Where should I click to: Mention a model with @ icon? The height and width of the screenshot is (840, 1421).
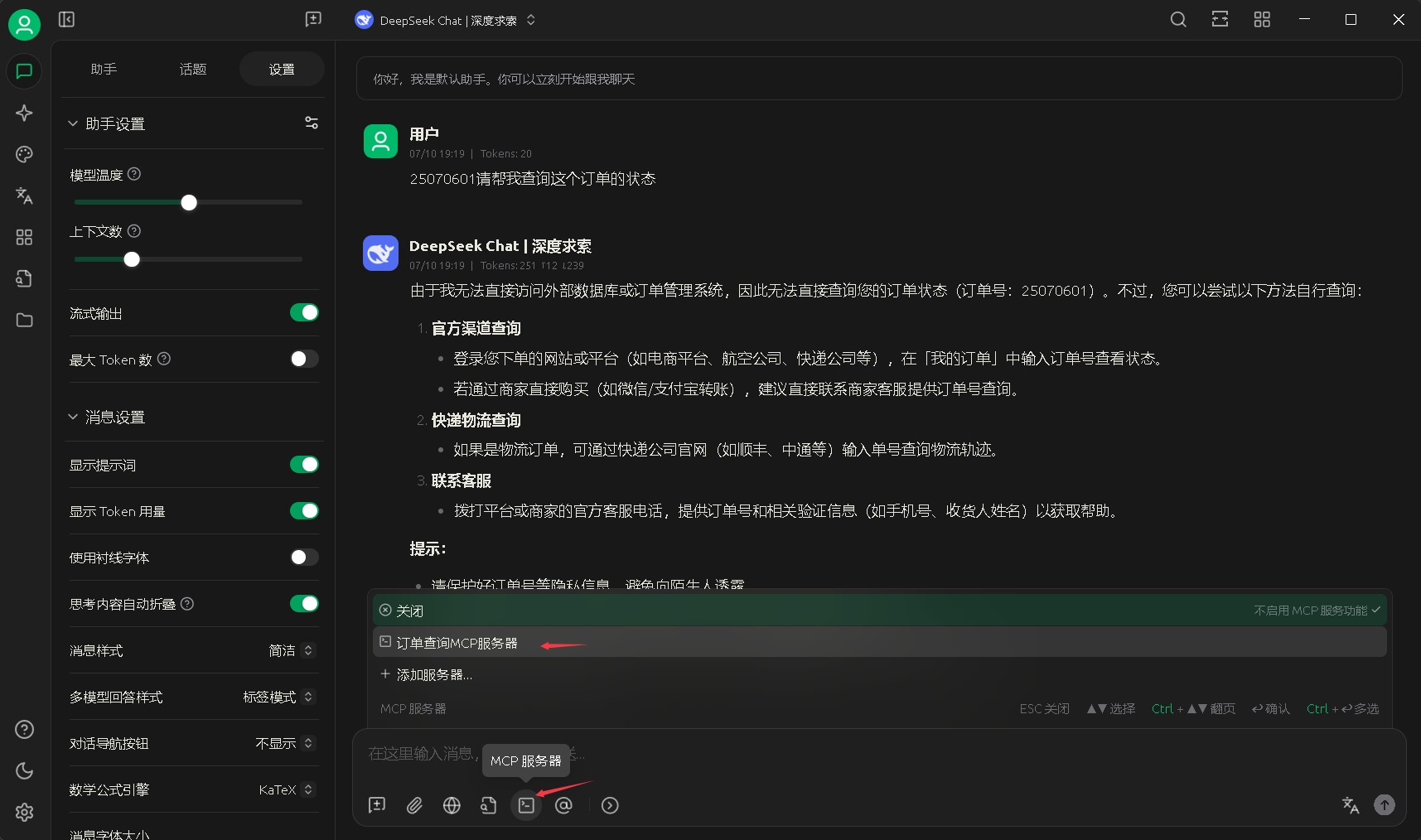point(563,805)
